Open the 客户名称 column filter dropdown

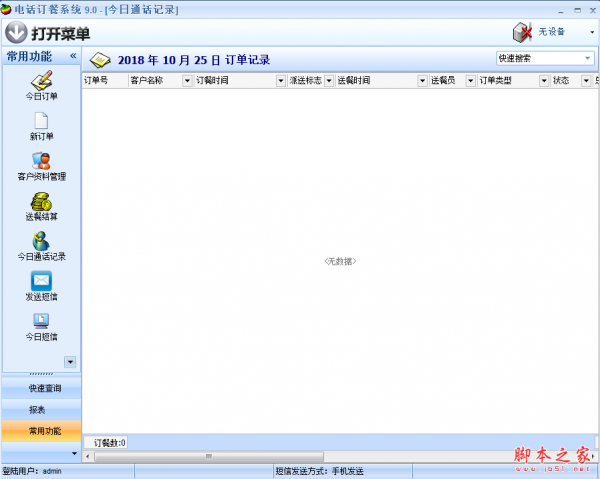pos(187,81)
